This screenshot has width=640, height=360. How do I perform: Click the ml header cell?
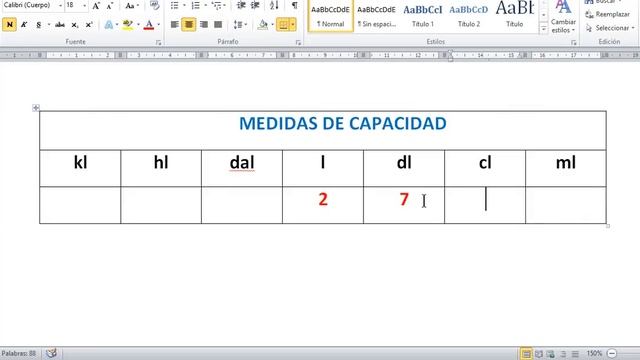coord(566,168)
